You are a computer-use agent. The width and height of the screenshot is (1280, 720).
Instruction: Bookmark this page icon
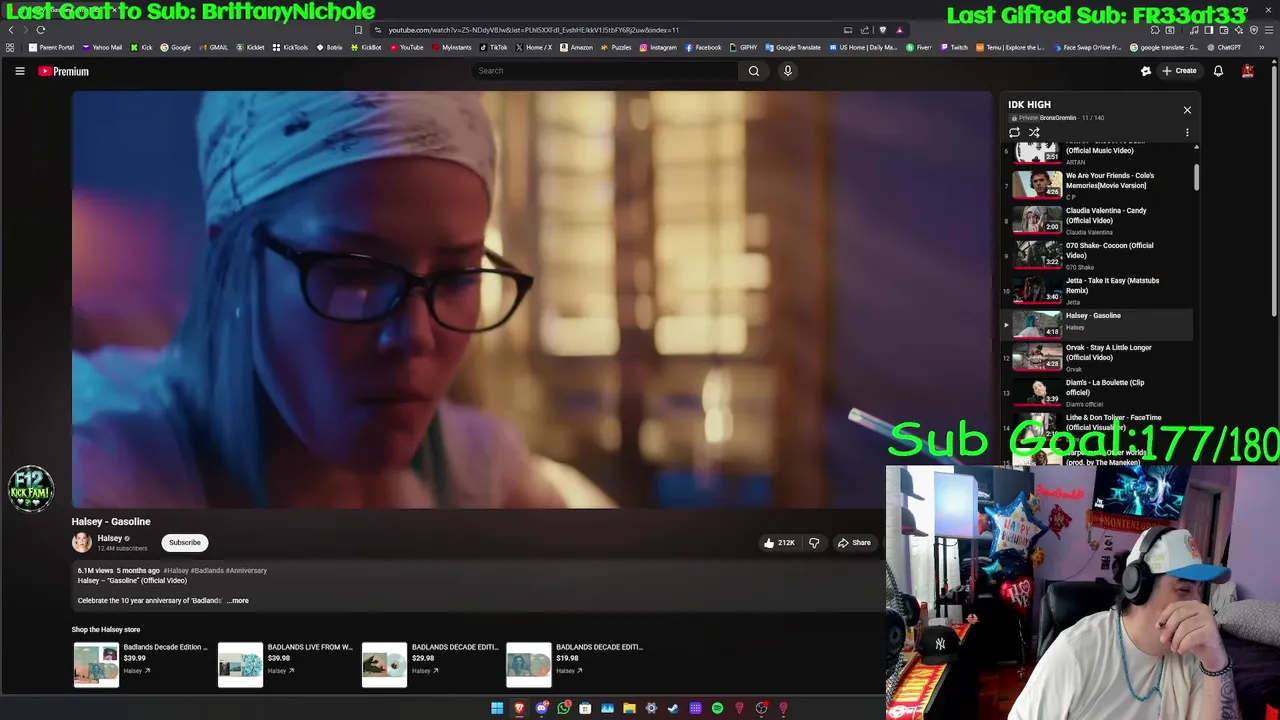pyautogui.click(x=358, y=30)
